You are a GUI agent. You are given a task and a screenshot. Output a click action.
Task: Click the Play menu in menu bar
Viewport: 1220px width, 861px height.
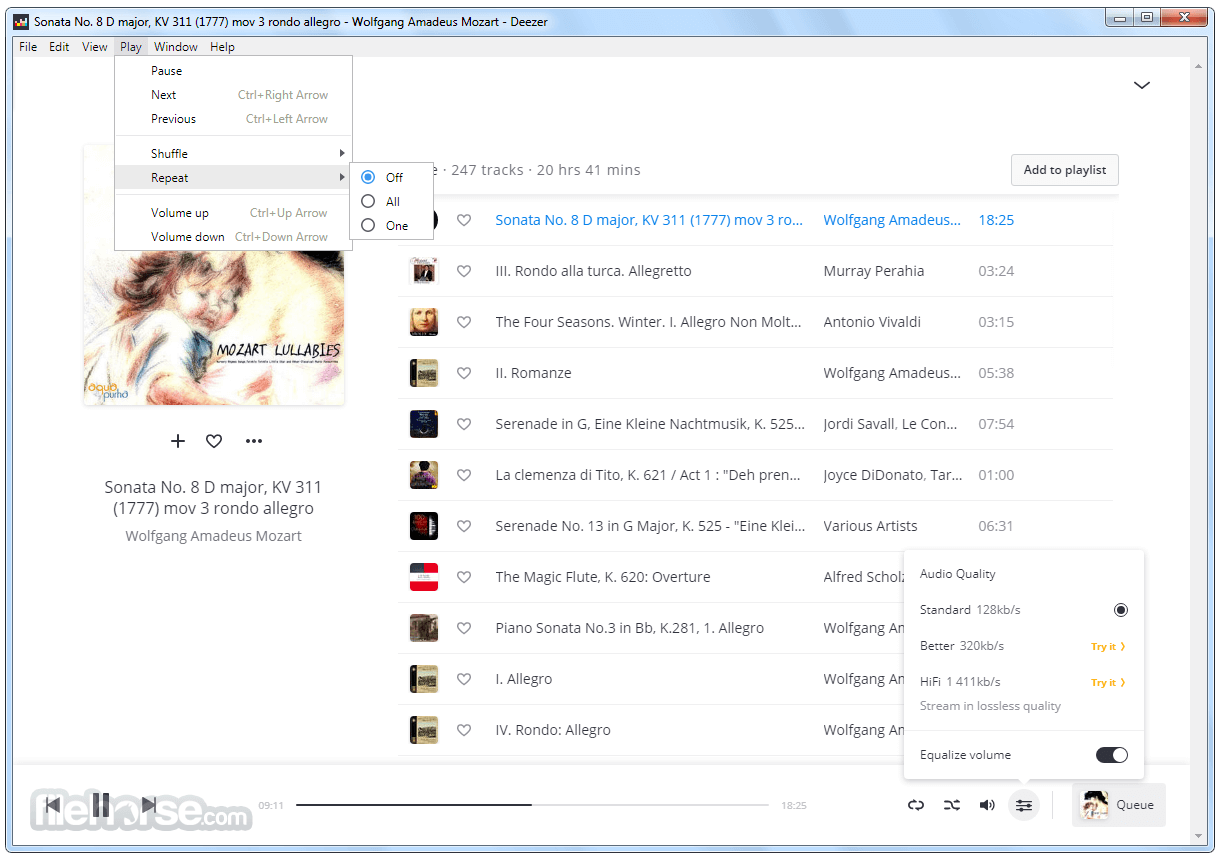pyautogui.click(x=131, y=47)
